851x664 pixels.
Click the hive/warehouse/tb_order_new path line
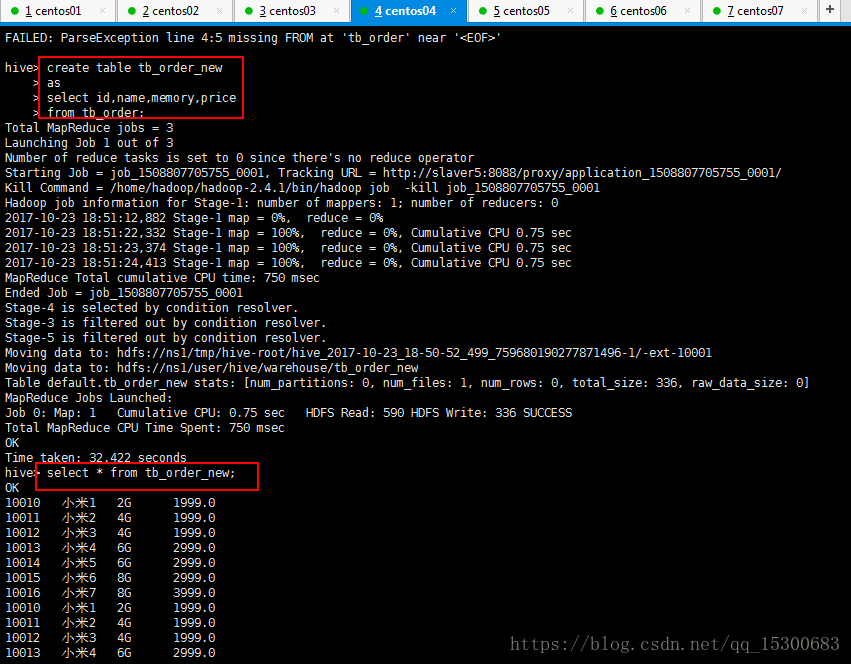point(212,368)
